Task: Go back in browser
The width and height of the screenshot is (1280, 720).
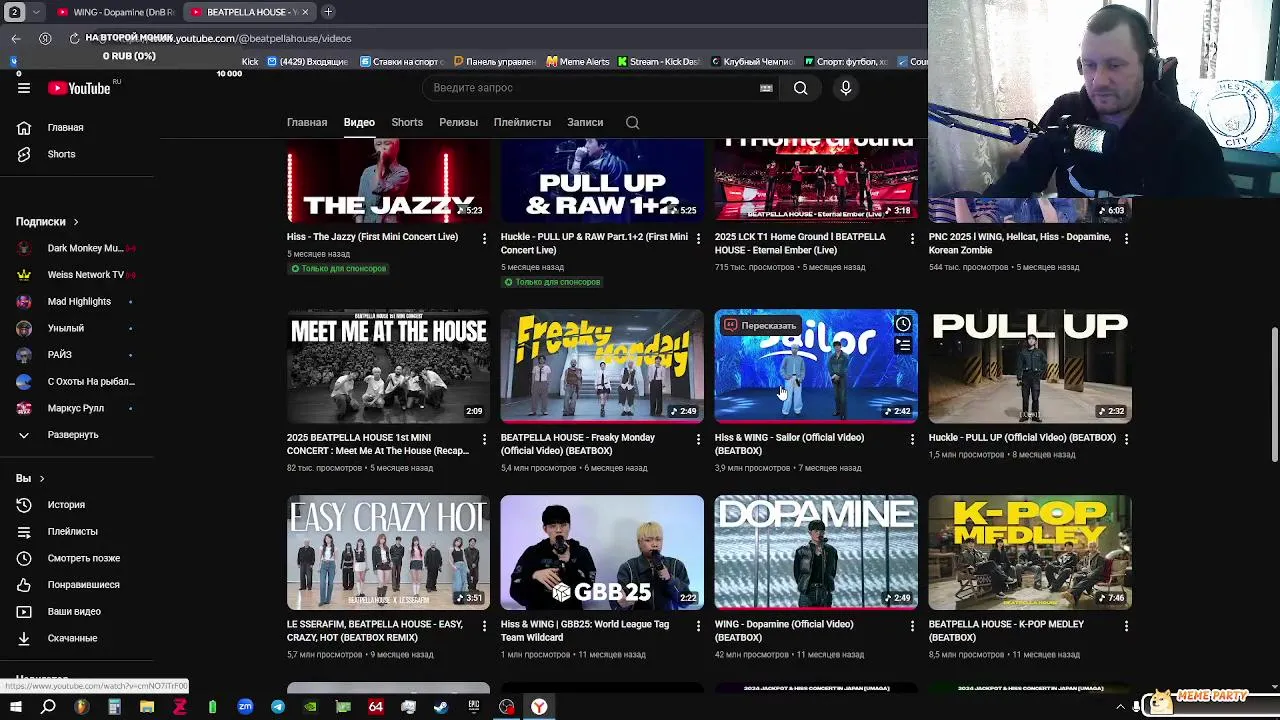Action: click(x=16, y=38)
